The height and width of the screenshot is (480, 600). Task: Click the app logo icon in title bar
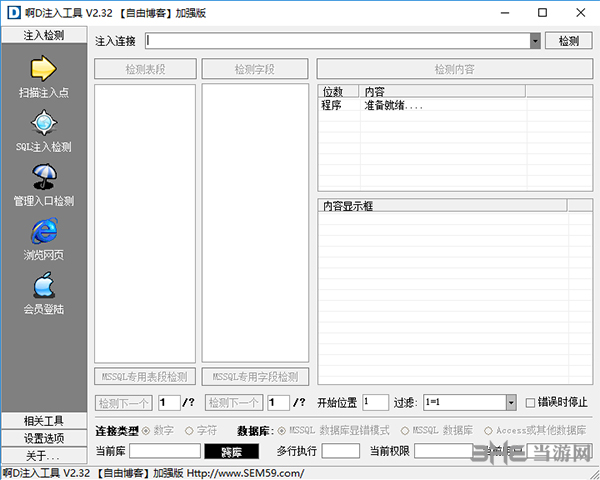click(x=14, y=13)
